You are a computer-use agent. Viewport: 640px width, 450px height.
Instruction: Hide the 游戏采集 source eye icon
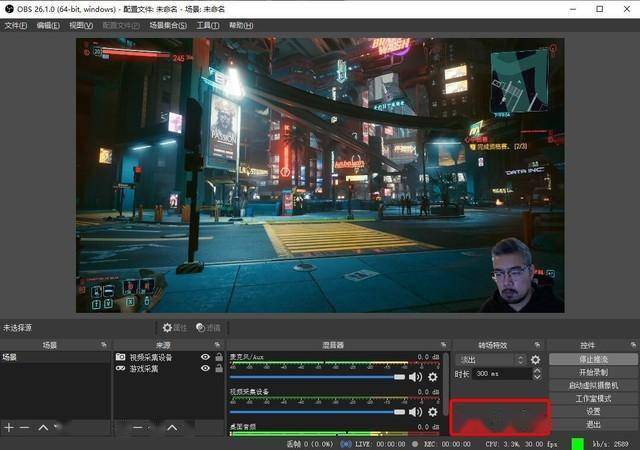pyautogui.click(x=205, y=368)
